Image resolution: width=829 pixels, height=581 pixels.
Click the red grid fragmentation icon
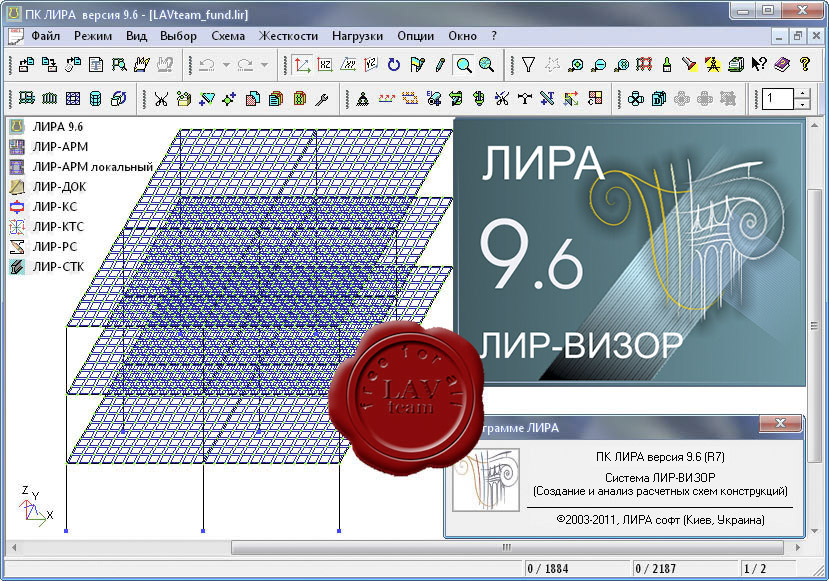(x=644, y=65)
